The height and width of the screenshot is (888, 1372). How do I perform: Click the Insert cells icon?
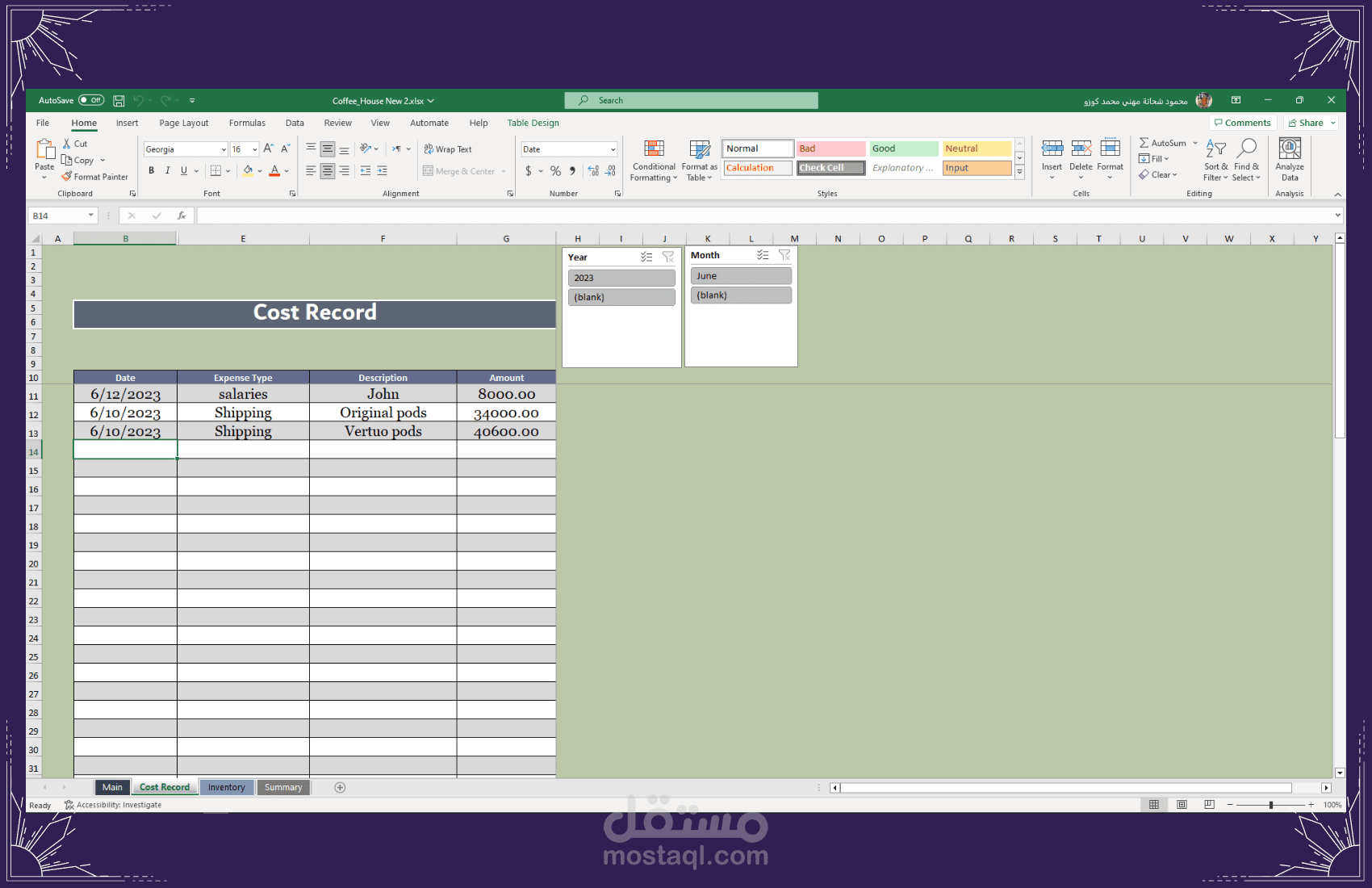pyautogui.click(x=1052, y=149)
